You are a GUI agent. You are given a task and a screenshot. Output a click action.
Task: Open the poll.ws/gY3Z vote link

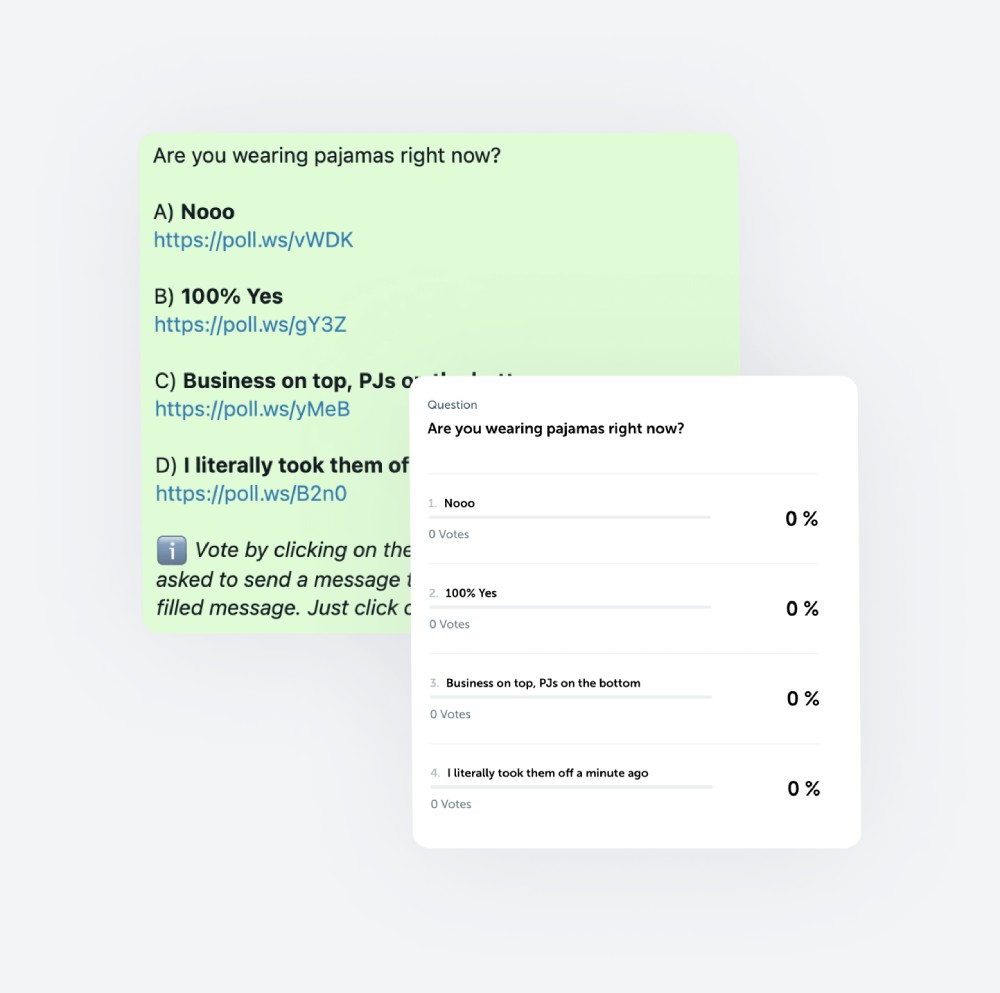(x=250, y=325)
